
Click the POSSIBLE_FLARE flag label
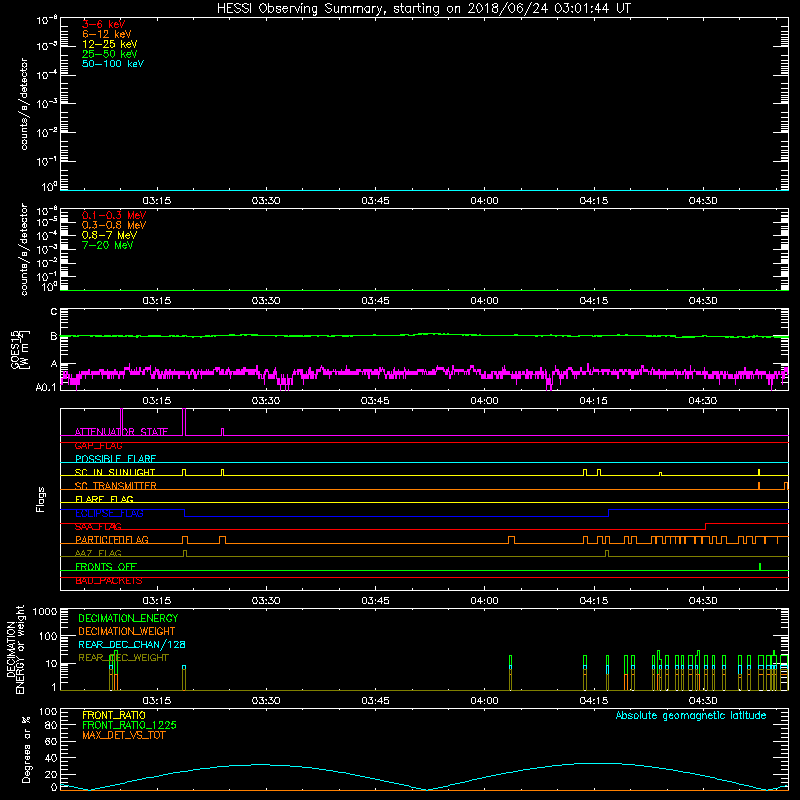(115, 459)
